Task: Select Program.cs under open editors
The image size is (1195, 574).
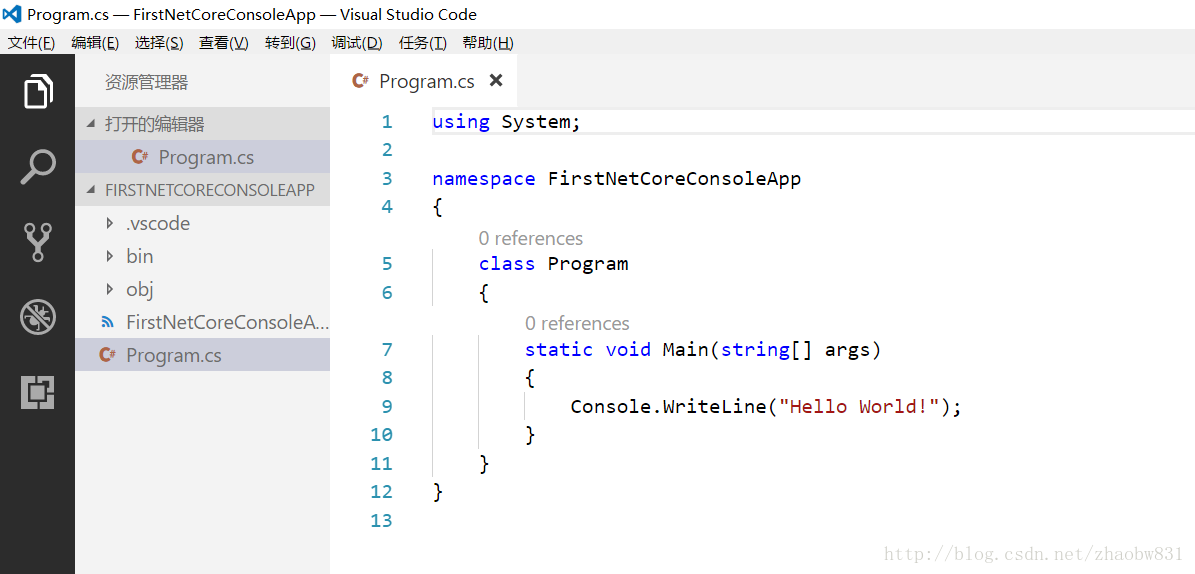Action: coord(203,157)
